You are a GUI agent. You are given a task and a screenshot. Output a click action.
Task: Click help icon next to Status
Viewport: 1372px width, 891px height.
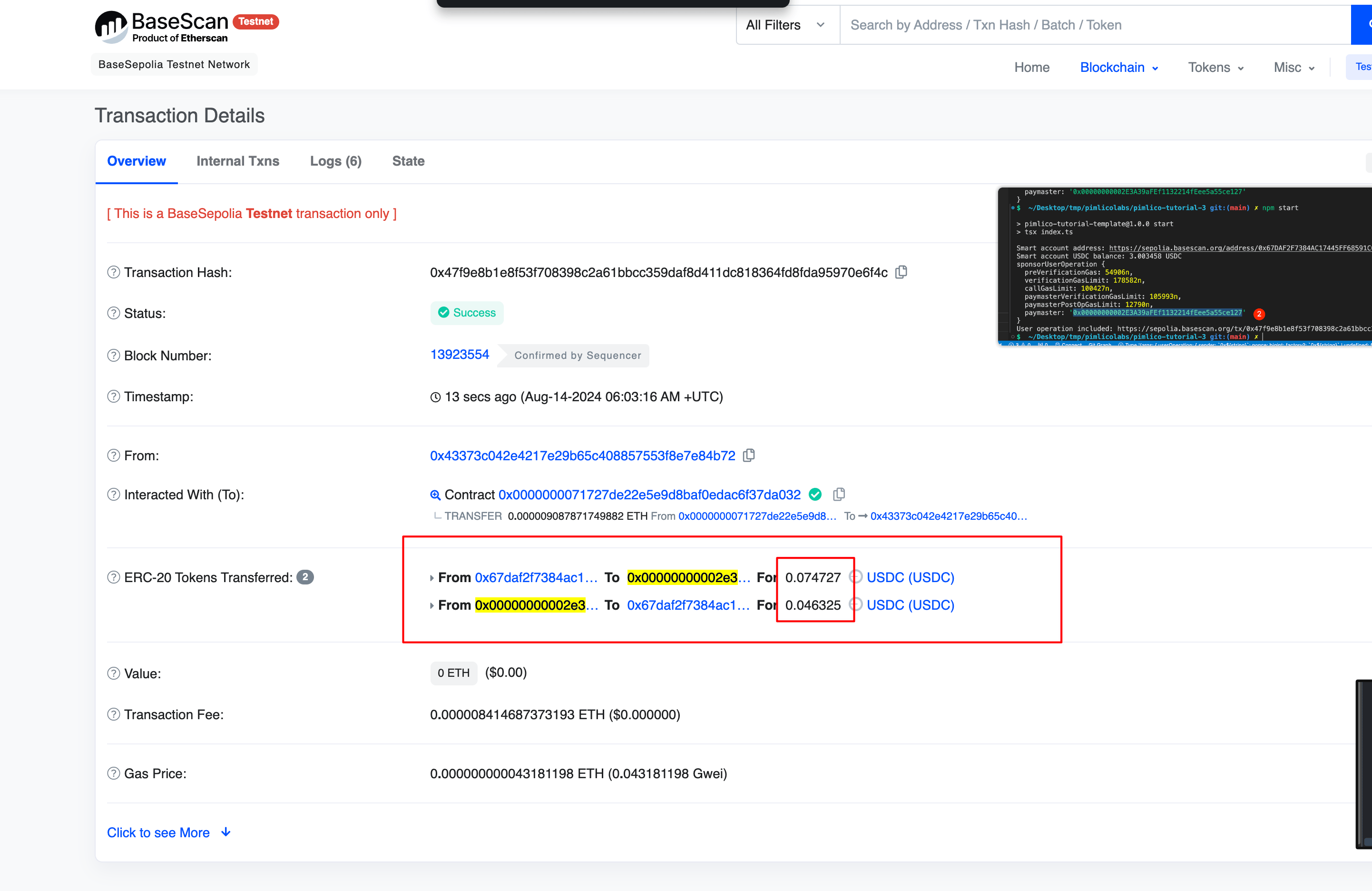click(114, 313)
